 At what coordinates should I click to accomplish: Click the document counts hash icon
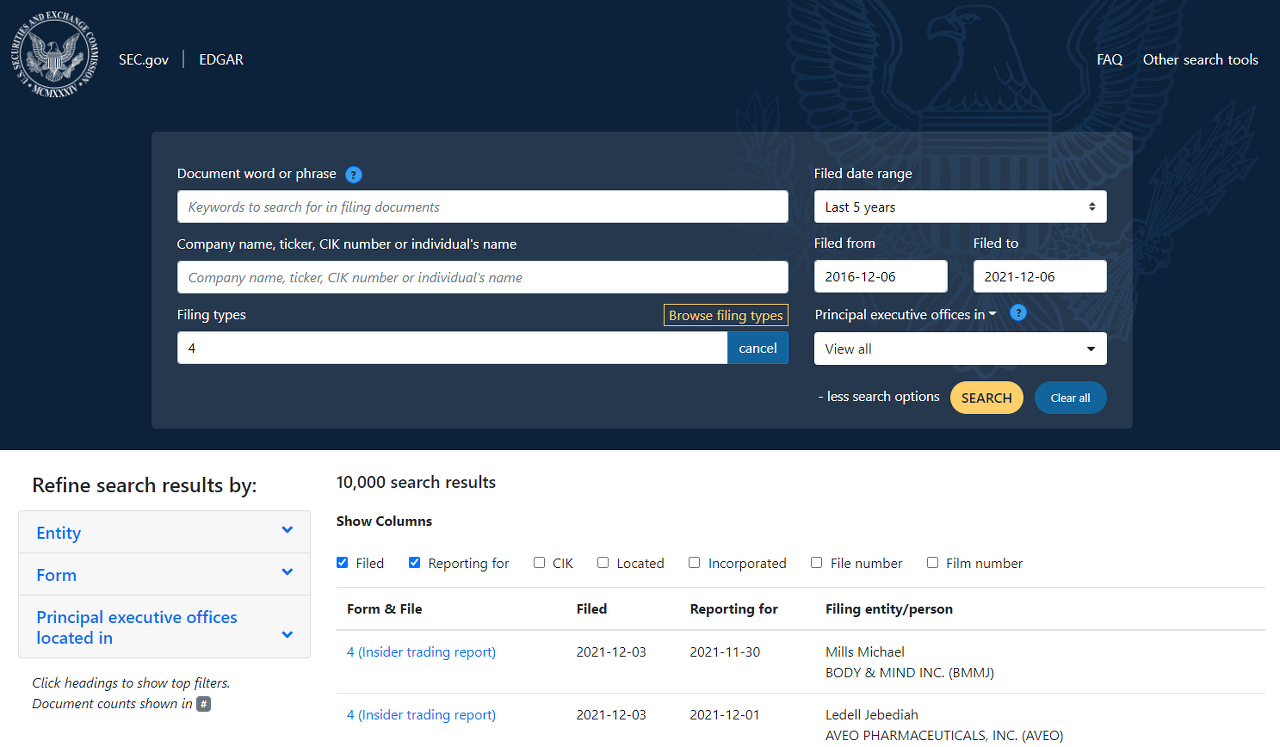(x=203, y=704)
